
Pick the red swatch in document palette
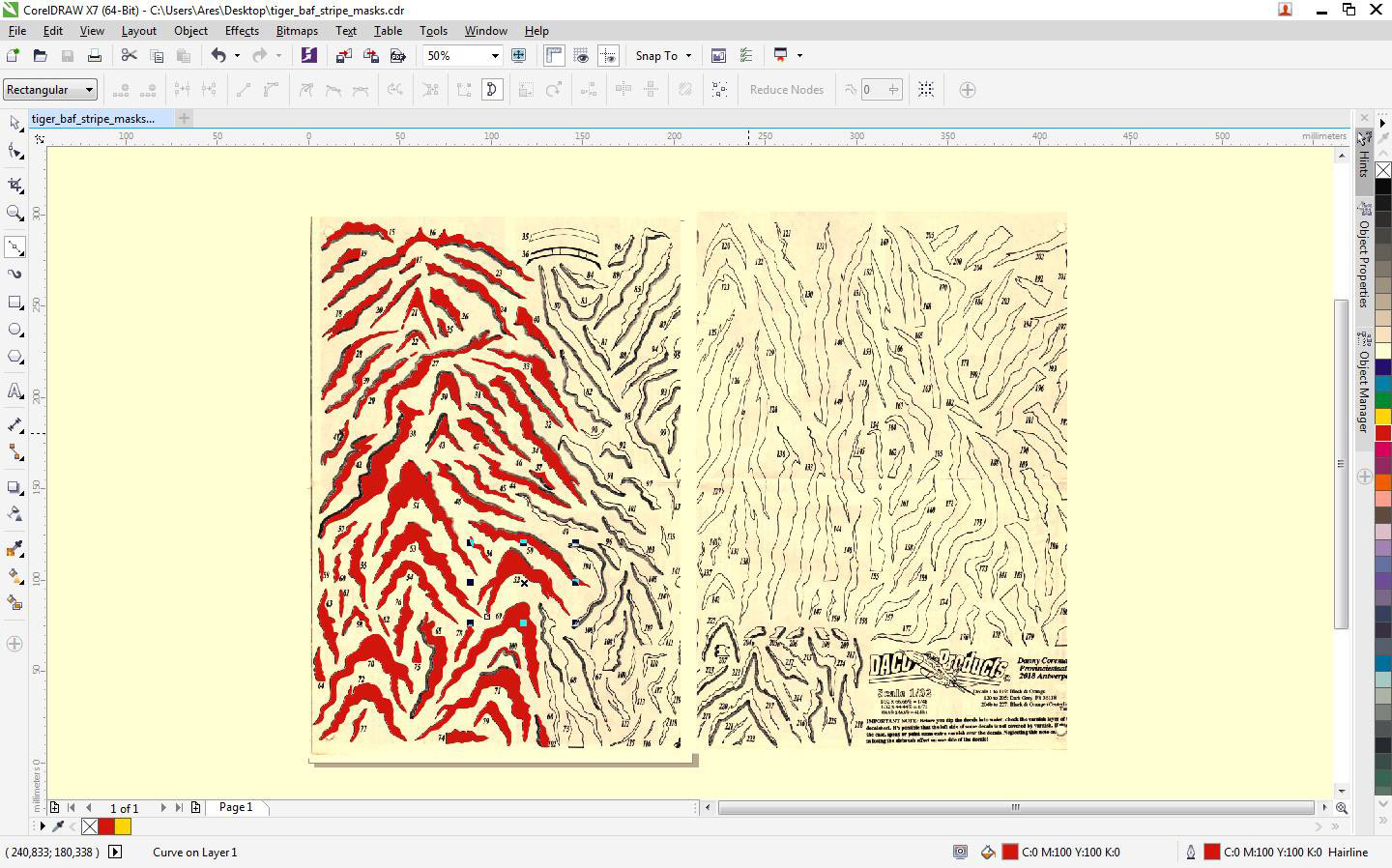(106, 826)
